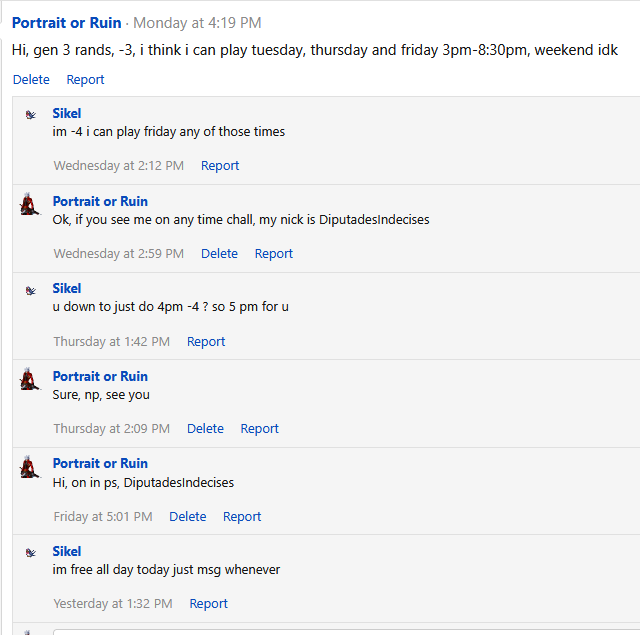This screenshot has width=640, height=635.
Task: Report the Thursday 2:09 PM comment
Action: click(x=260, y=429)
